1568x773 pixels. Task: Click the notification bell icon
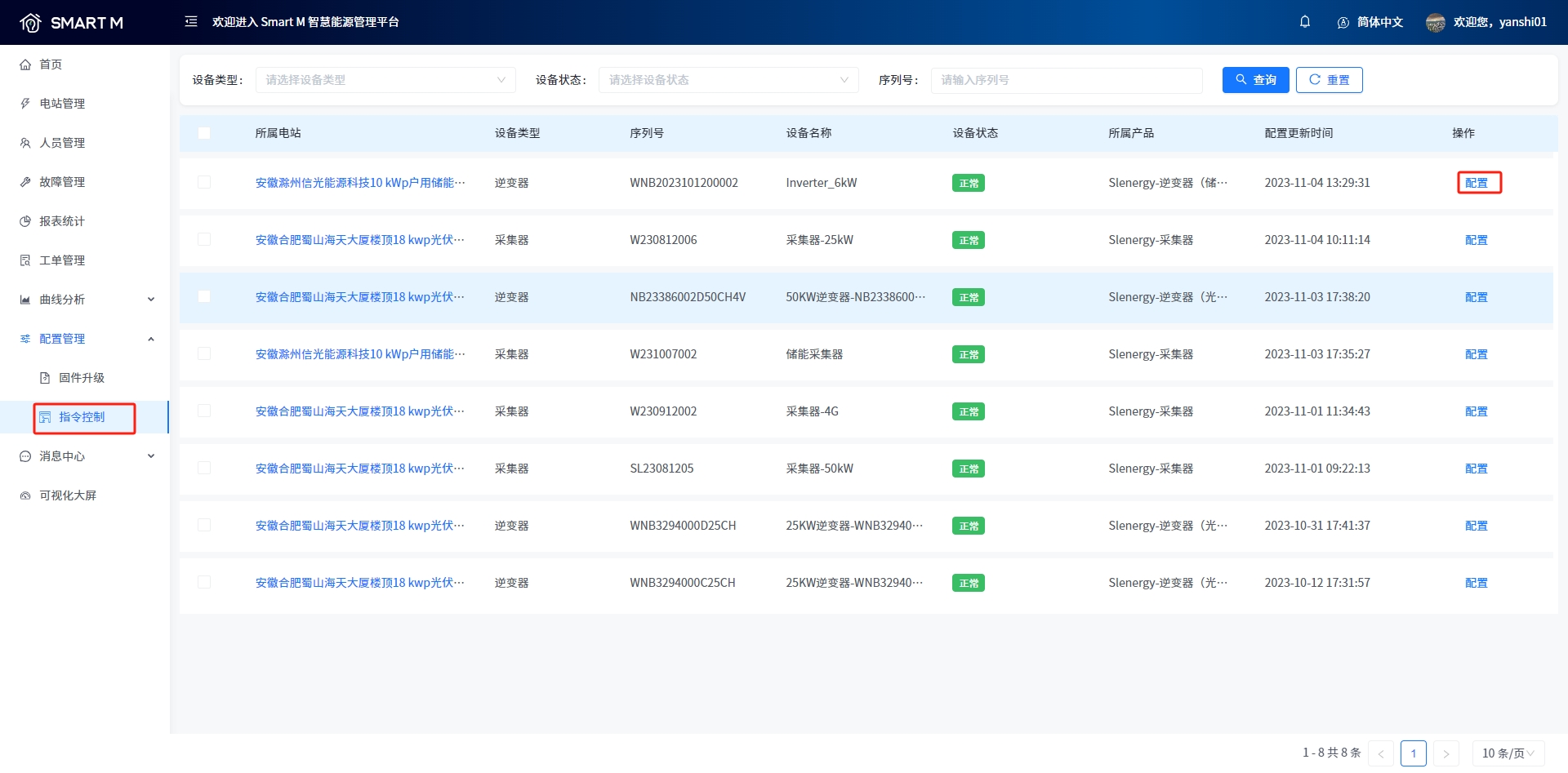1305,22
